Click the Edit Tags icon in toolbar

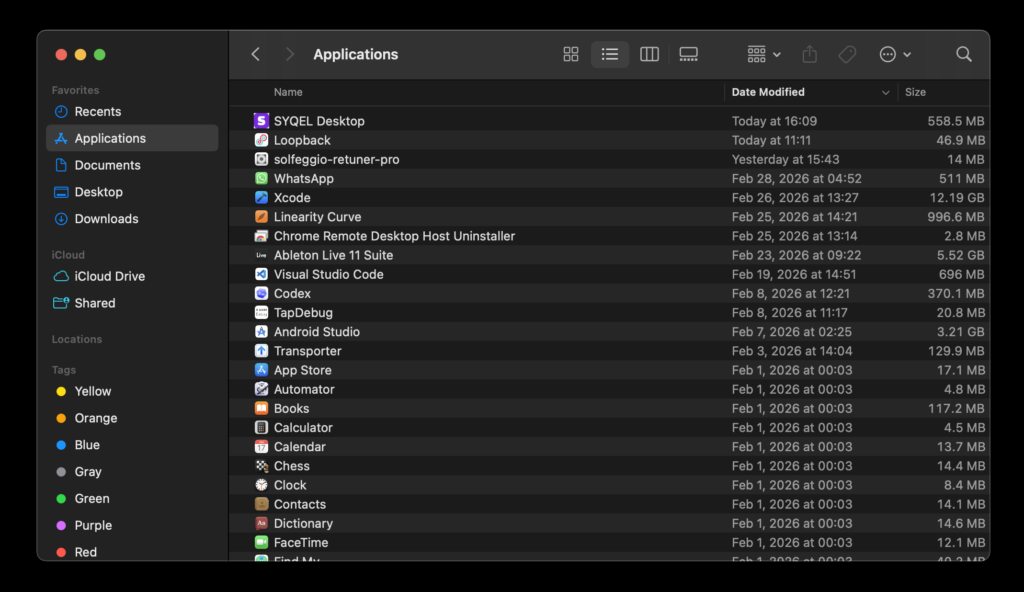[x=847, y=55]
